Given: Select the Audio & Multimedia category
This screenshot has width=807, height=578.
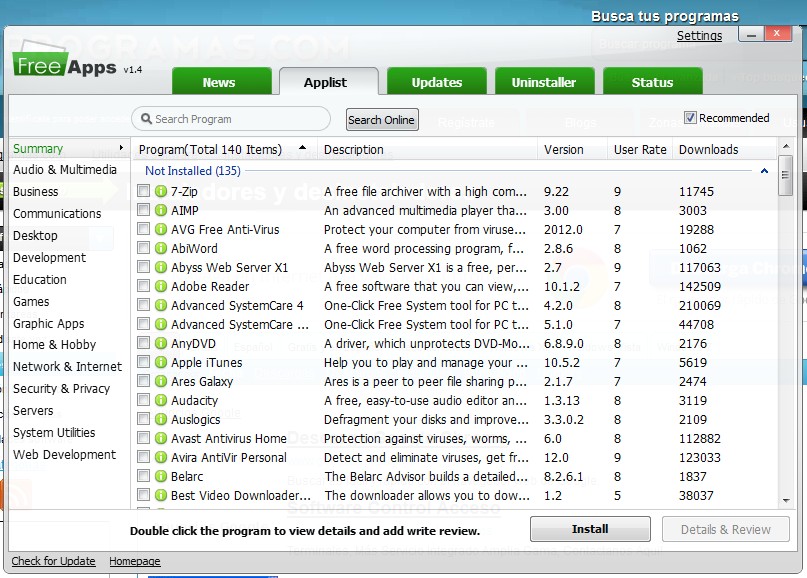Looking at the screenshot, I should pos(65,170).
